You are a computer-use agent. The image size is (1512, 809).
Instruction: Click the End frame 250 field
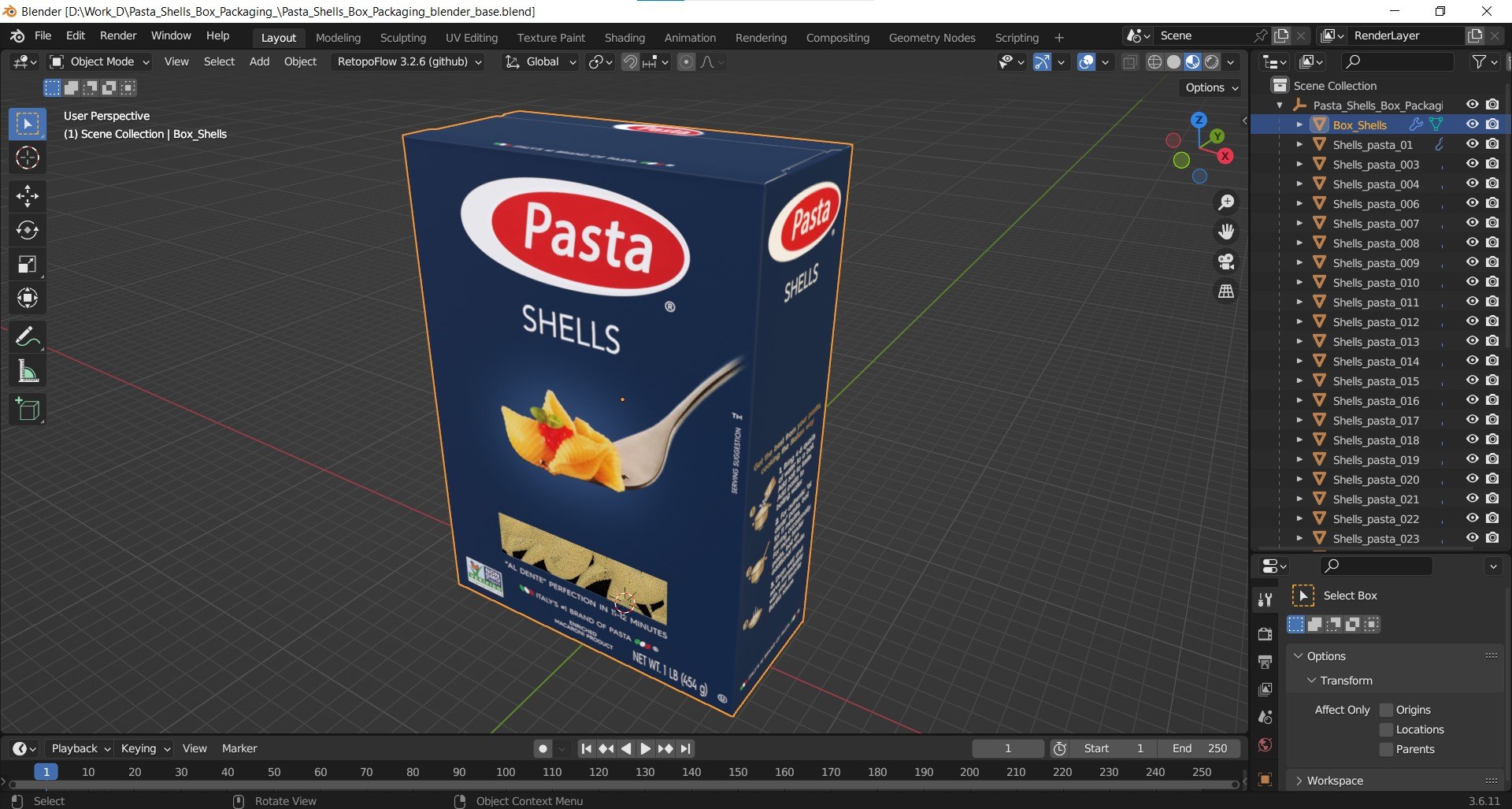1199,748
